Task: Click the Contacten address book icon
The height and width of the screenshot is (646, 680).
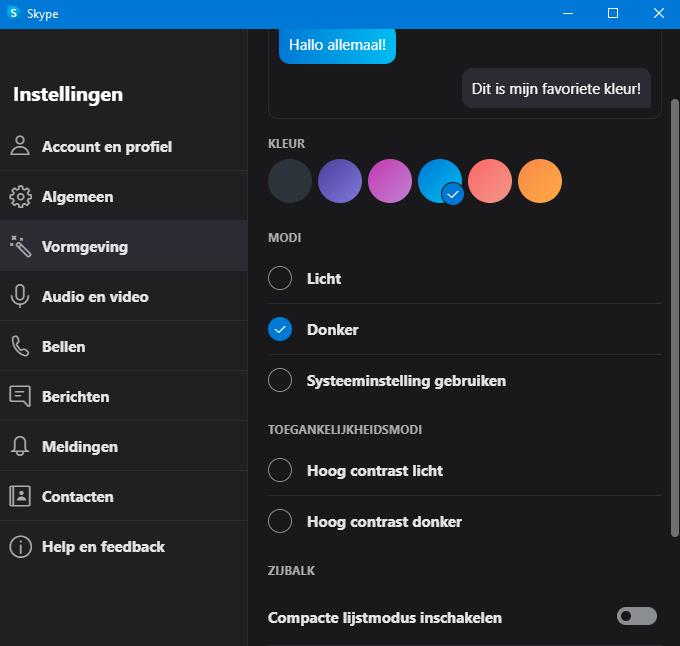Action: [20, 496]
